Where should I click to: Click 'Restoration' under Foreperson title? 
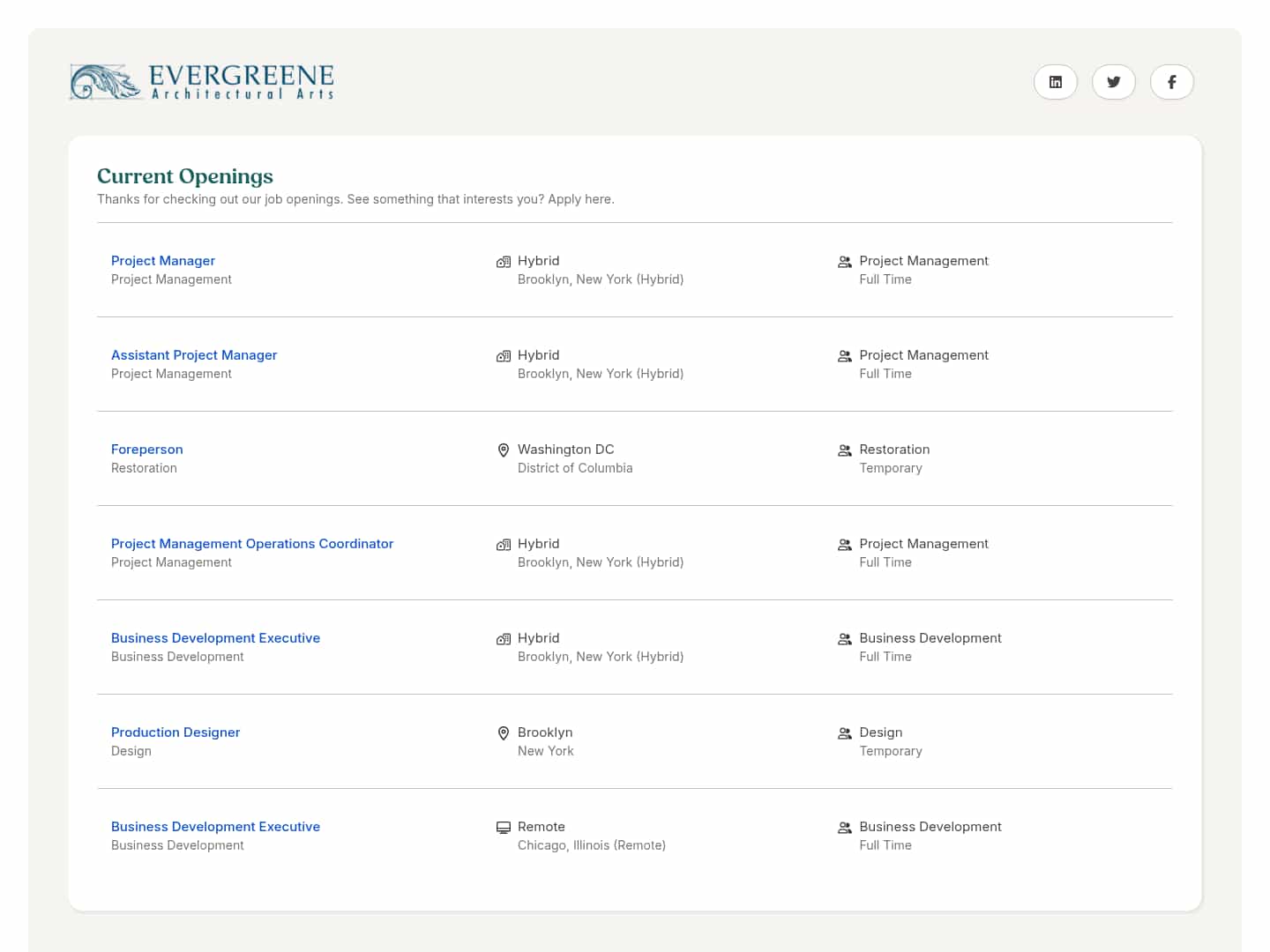(x=144, y=468)
